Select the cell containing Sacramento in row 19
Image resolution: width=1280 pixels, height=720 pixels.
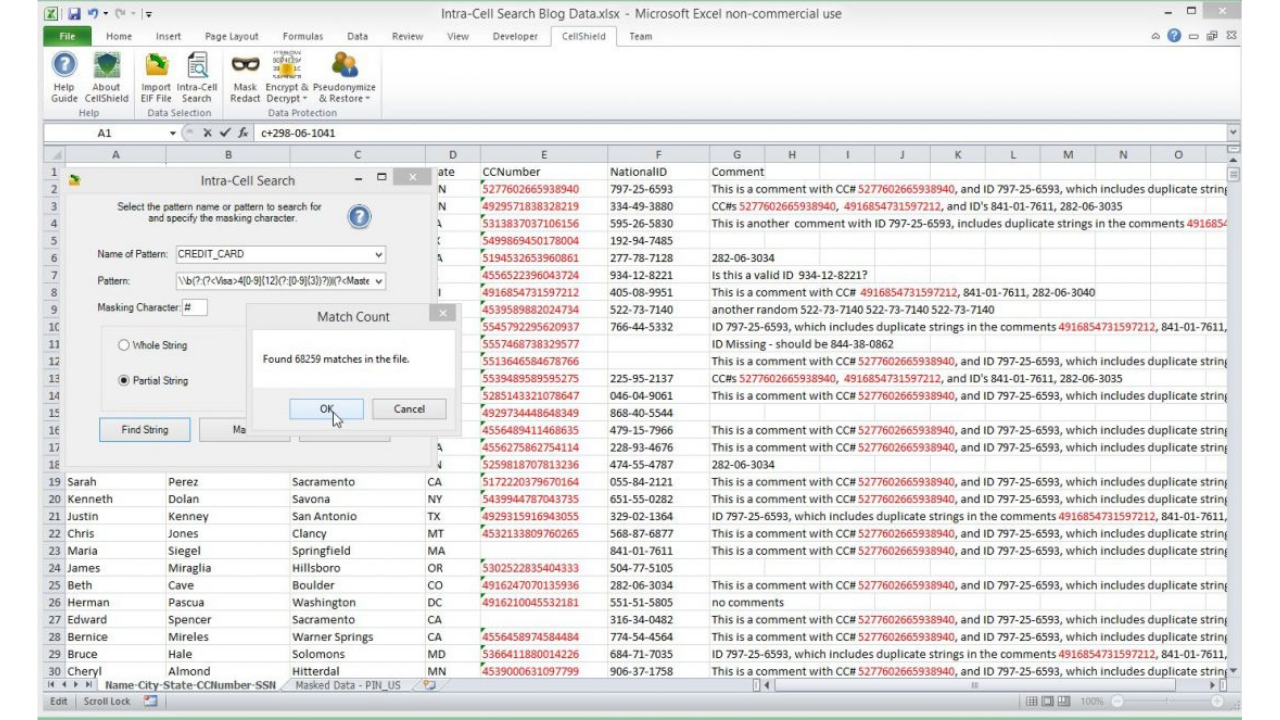point(357,482)
